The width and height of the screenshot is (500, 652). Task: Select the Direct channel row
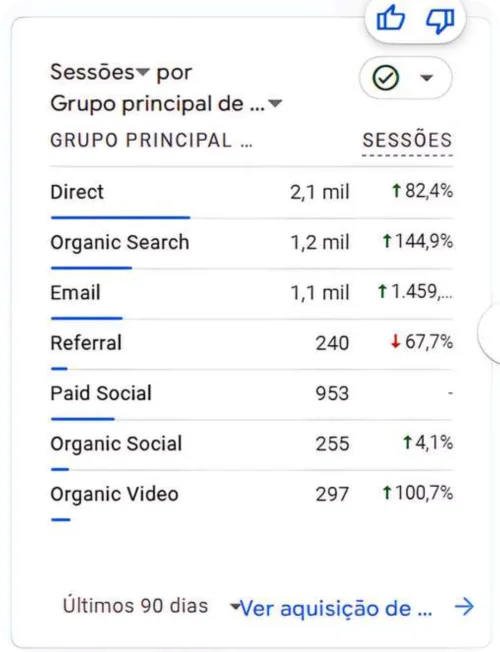(251, 193)
